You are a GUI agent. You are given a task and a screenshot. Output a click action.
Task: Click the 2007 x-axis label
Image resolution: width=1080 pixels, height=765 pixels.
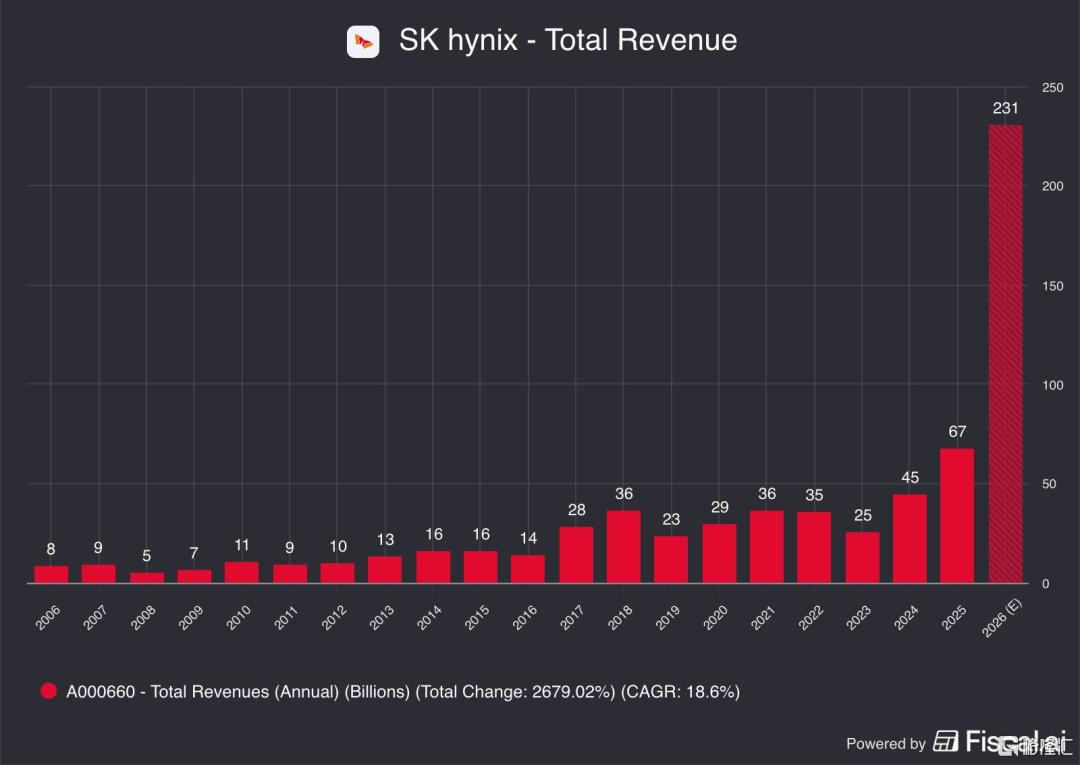click(x=95, y=618)
